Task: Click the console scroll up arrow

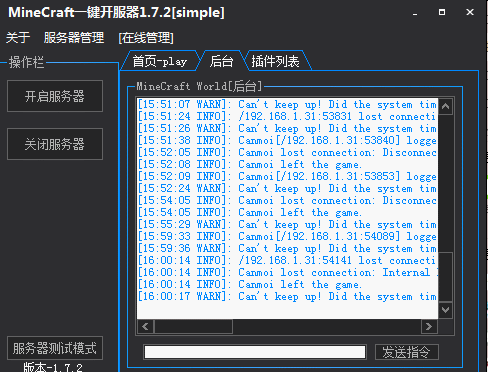Action: point(446,107)
